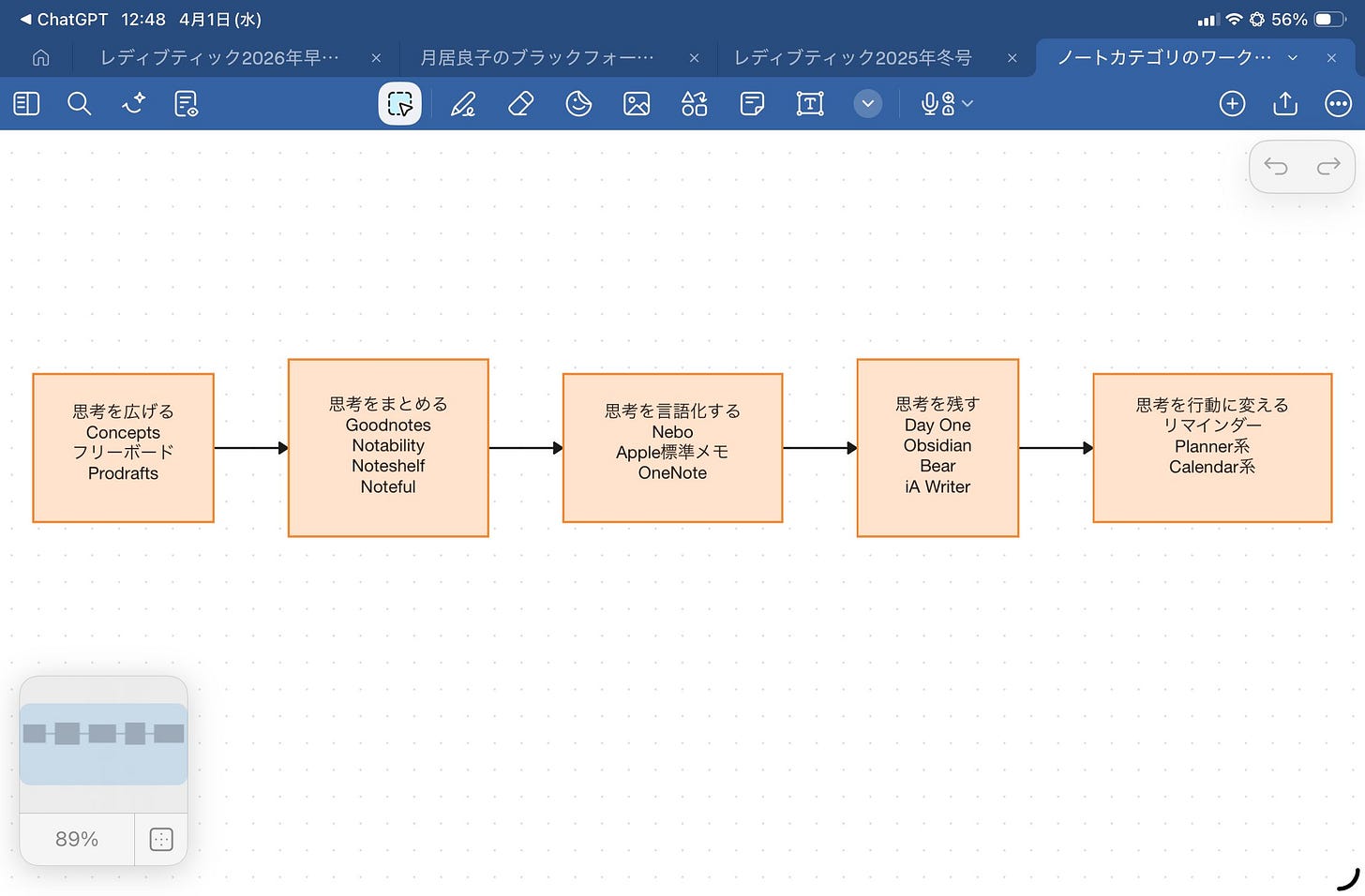Screen dimensions: 1365x896
Task: Return to ChatGPT app via back link
Action: coord(64,19)
